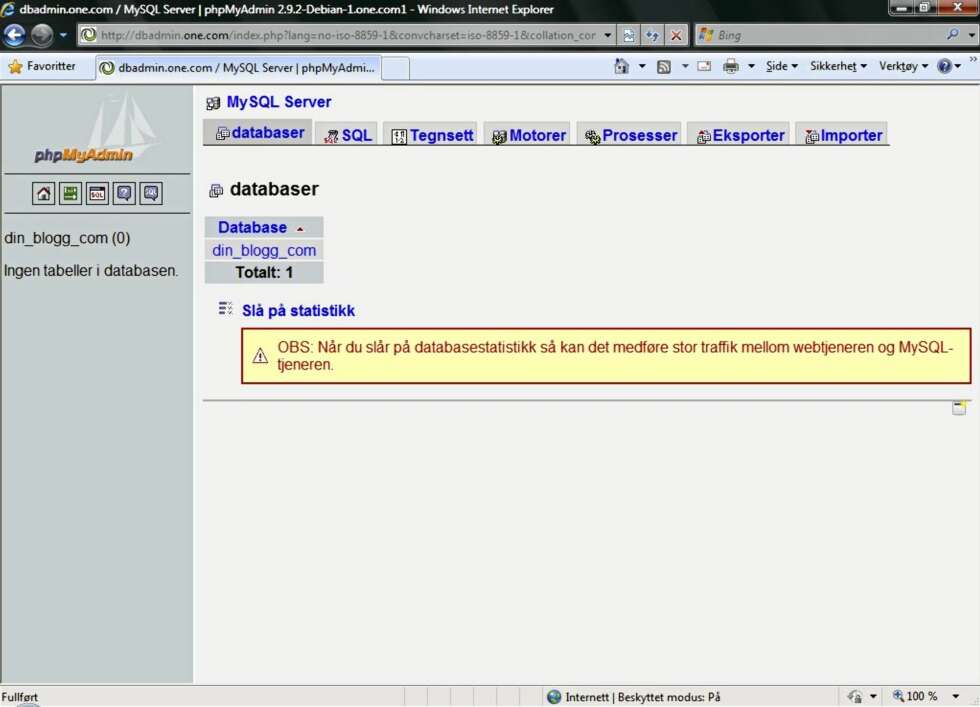Click the browser forward arrow button
The width and height of the screenshot is (980, 707).
(42, 35)
